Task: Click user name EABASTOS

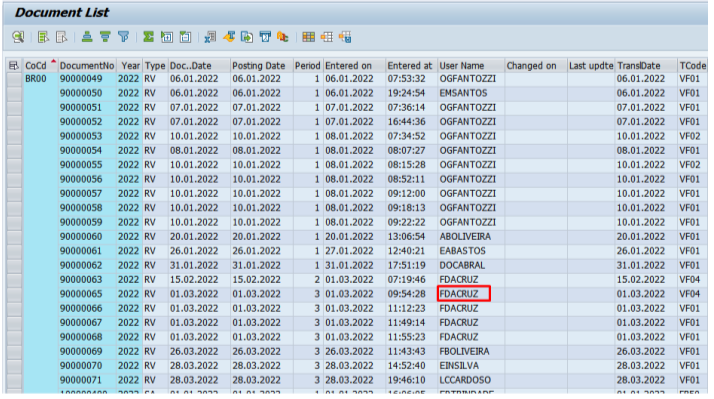Action: pos(462,251)
